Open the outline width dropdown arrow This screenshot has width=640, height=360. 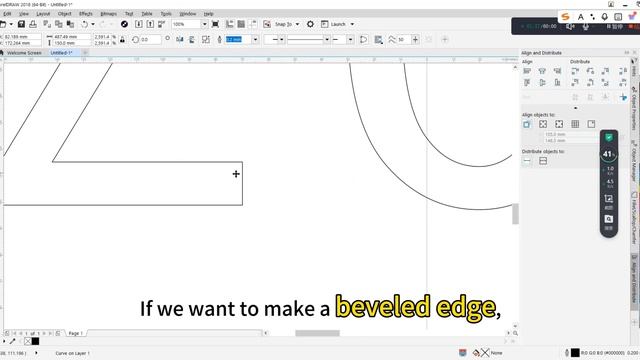click(x=255, y=40)
